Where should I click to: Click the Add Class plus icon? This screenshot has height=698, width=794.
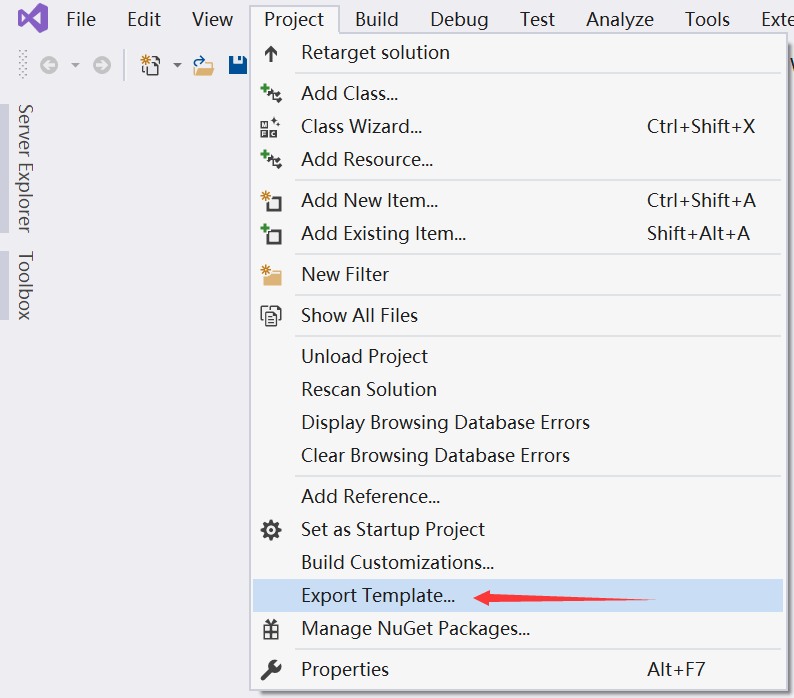[x=271, y=94]
